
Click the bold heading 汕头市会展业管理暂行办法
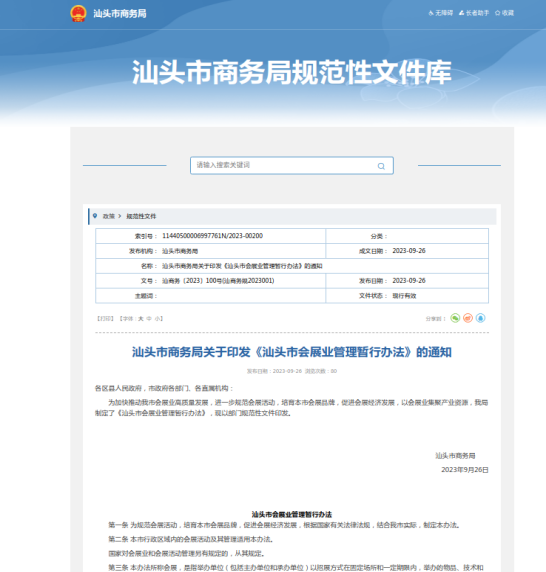coord(292,514)
